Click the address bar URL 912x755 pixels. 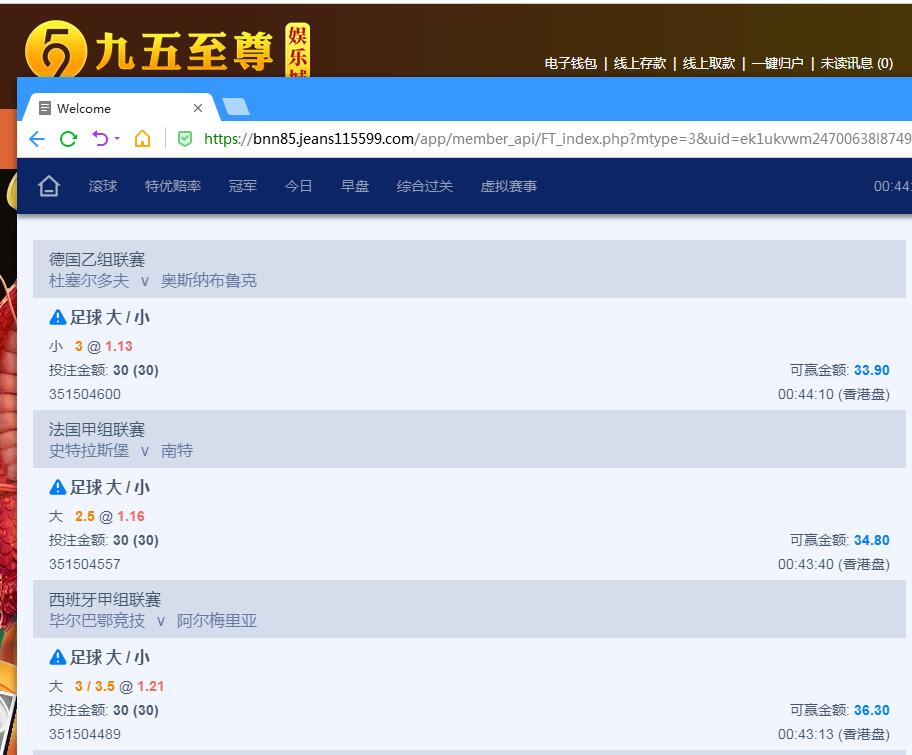click(557, 139)
